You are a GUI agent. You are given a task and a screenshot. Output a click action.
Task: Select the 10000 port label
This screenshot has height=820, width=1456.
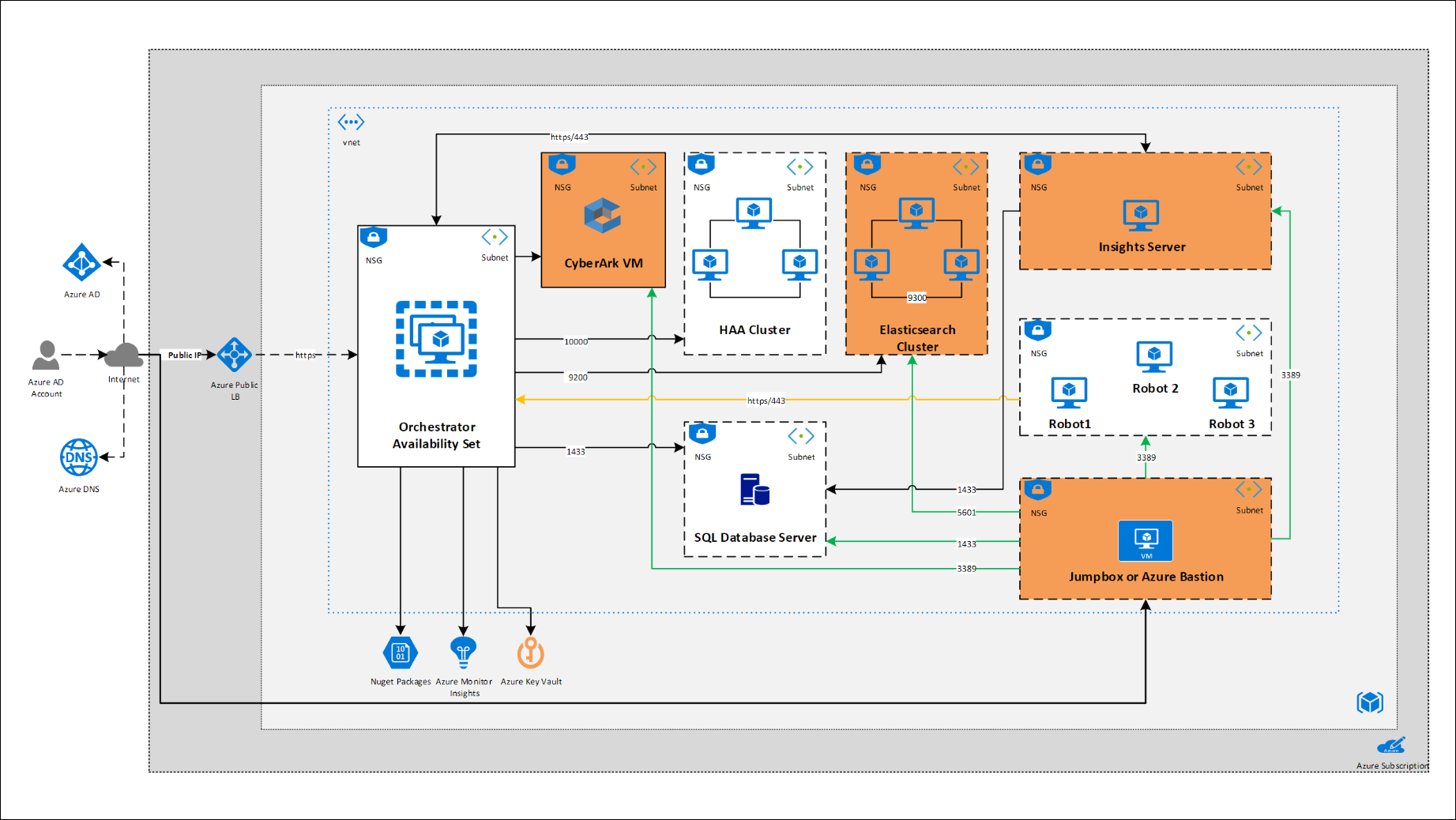pos(576,342)
